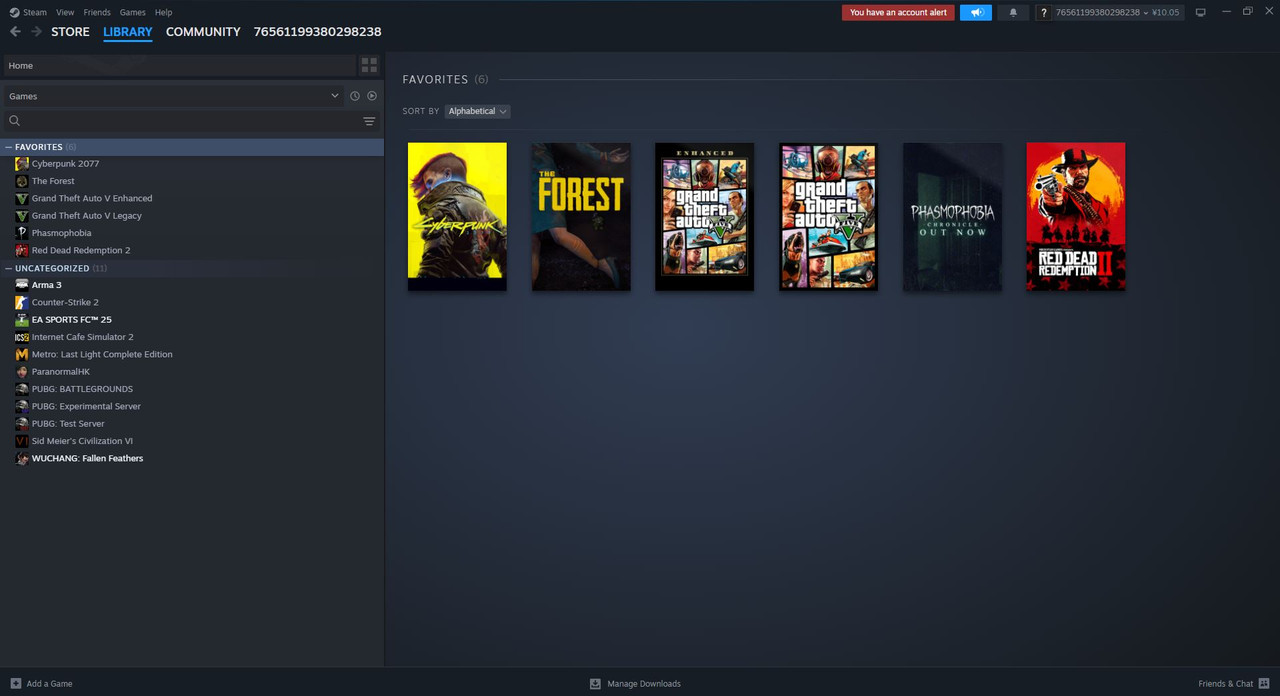Click the Red Dead Redemption 2 list icon
1280x696 pixels.
tap(22, 250)
